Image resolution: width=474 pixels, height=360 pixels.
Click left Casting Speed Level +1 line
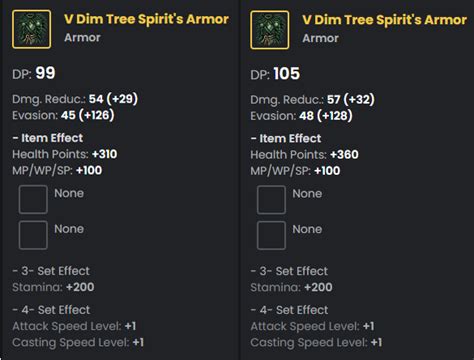pos(78,342)
